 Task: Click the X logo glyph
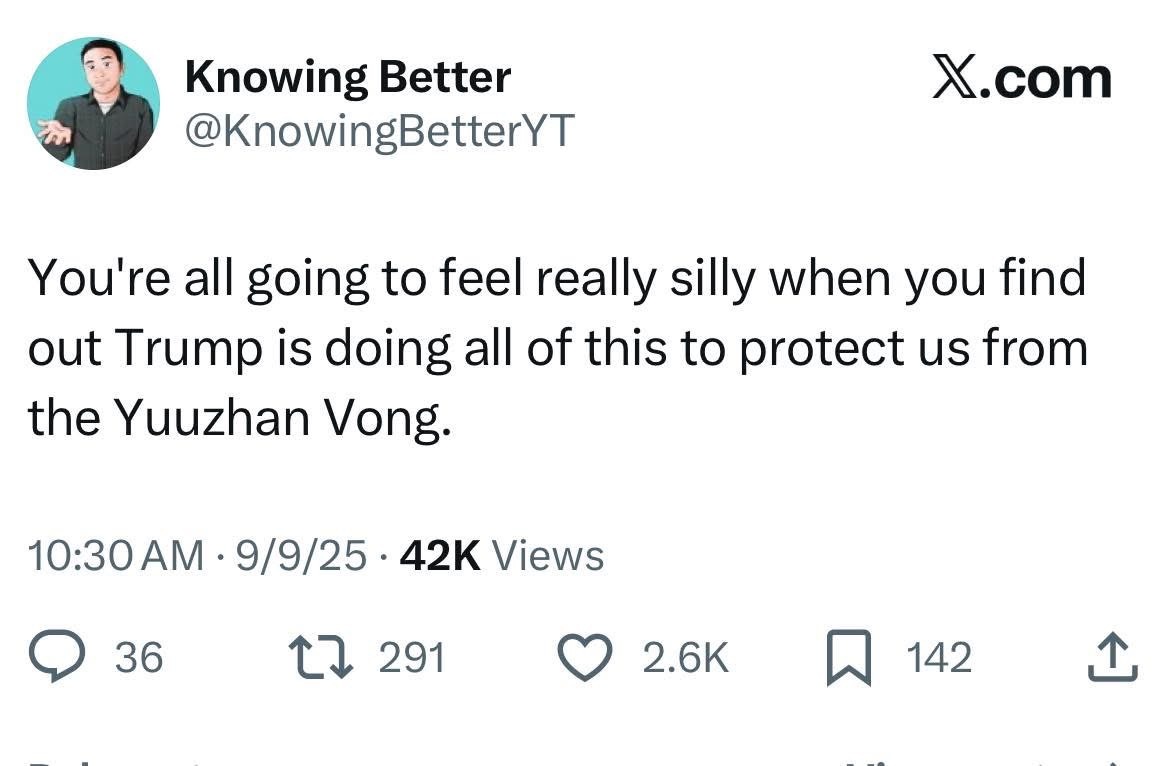coord(954,79)
